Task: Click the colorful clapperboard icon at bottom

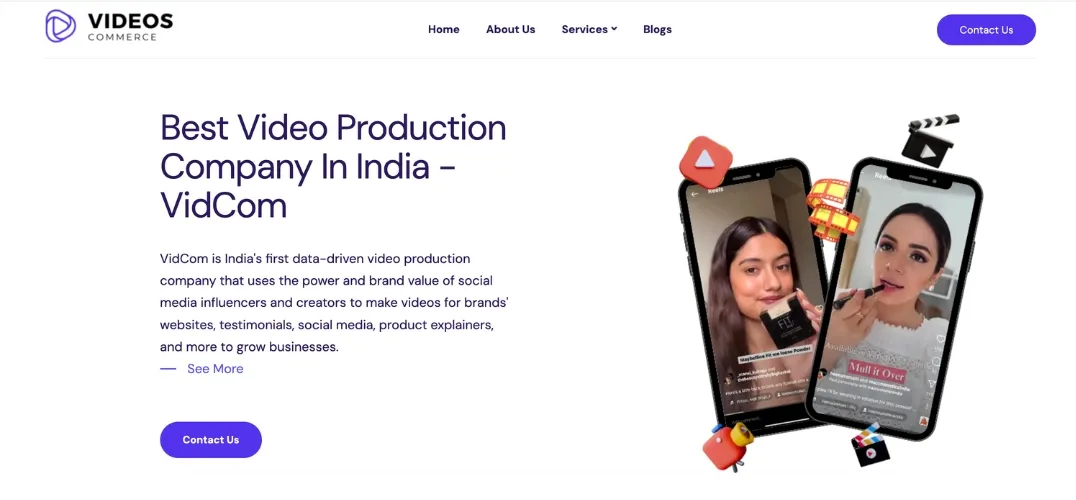Action: (869, 444)
